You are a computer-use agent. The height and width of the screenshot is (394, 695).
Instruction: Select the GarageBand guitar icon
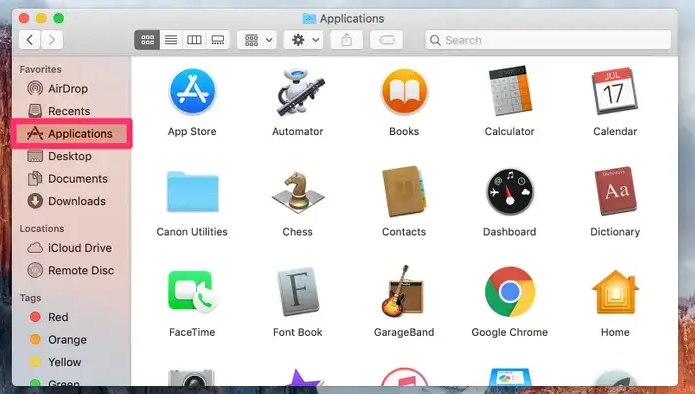[404, 292]
